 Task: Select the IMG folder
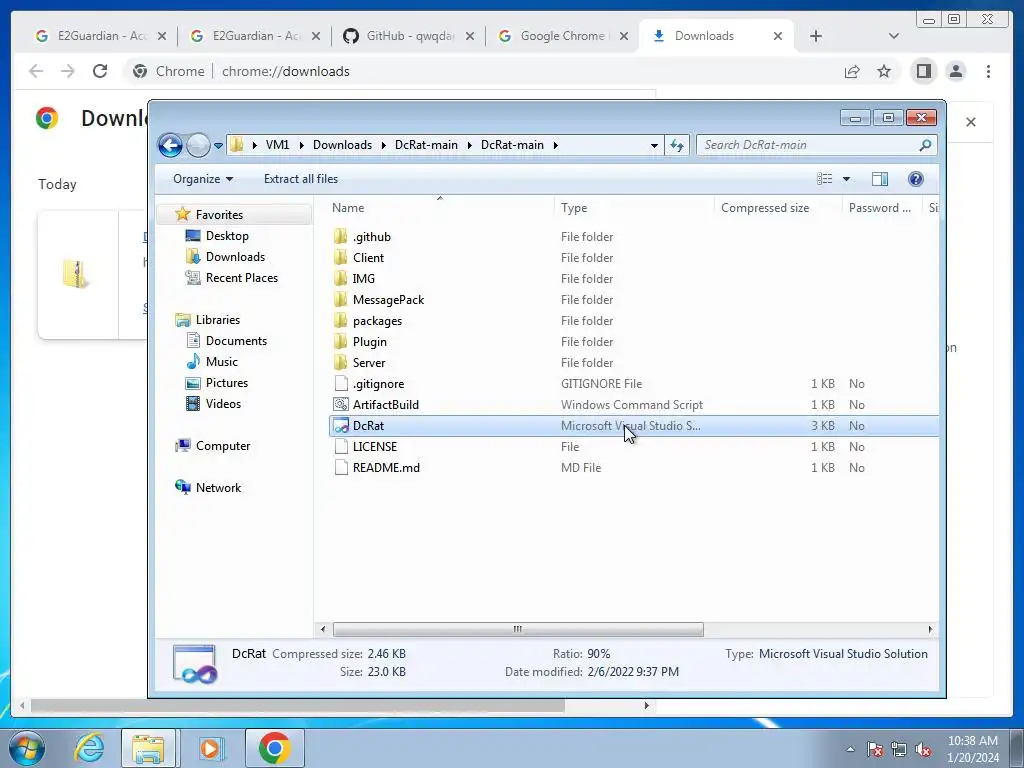[x=363, y=279]
